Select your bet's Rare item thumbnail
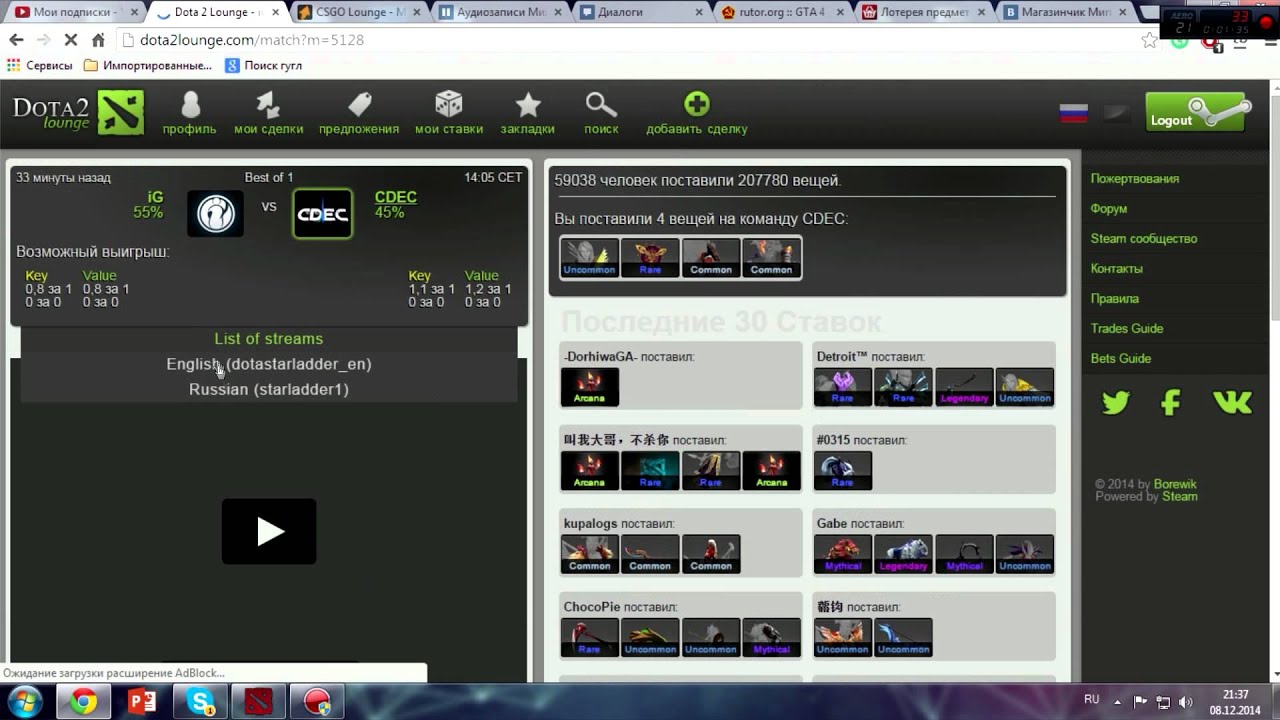 (650, 257)
